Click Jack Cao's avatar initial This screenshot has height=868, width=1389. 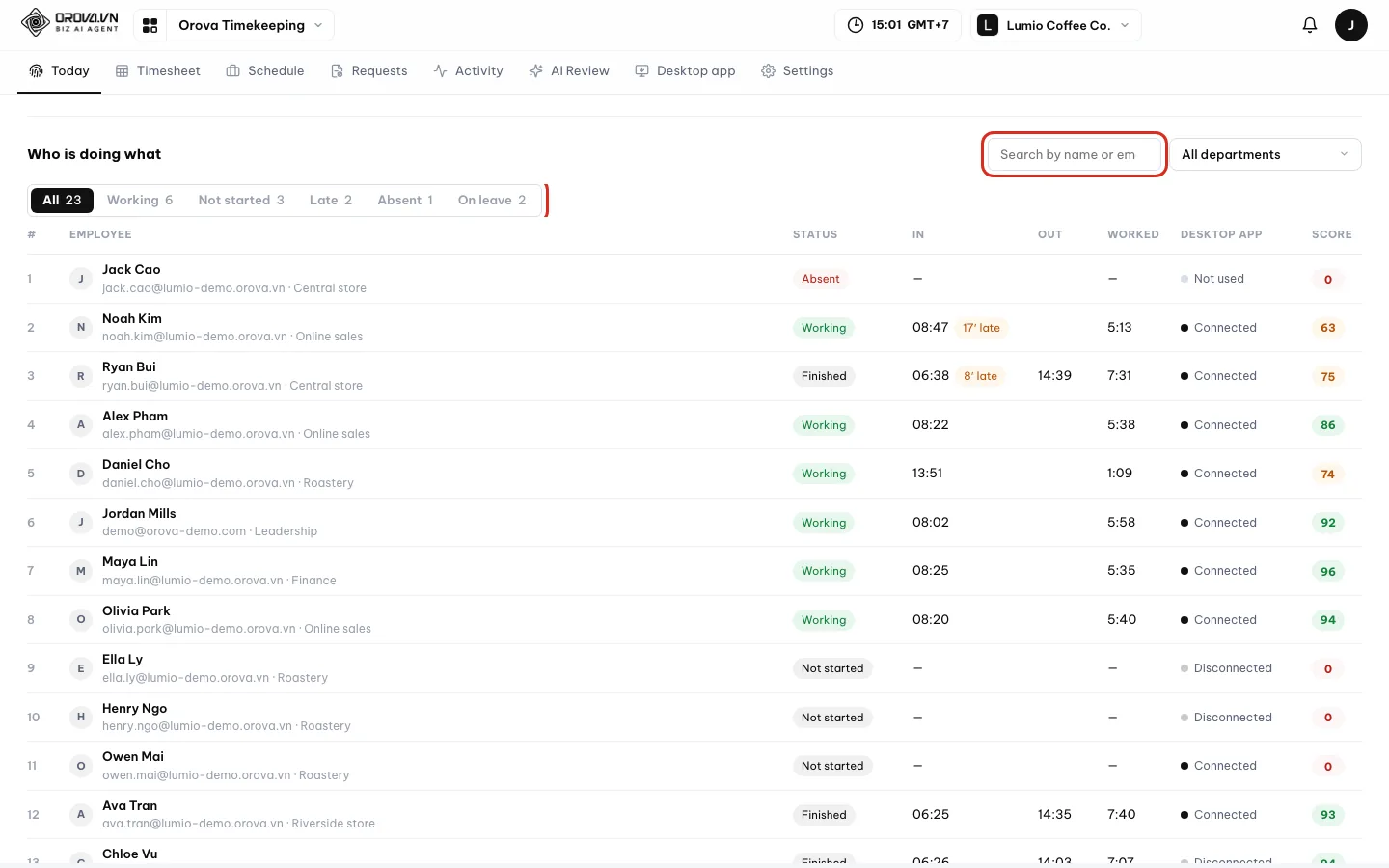tap(81, 279)
